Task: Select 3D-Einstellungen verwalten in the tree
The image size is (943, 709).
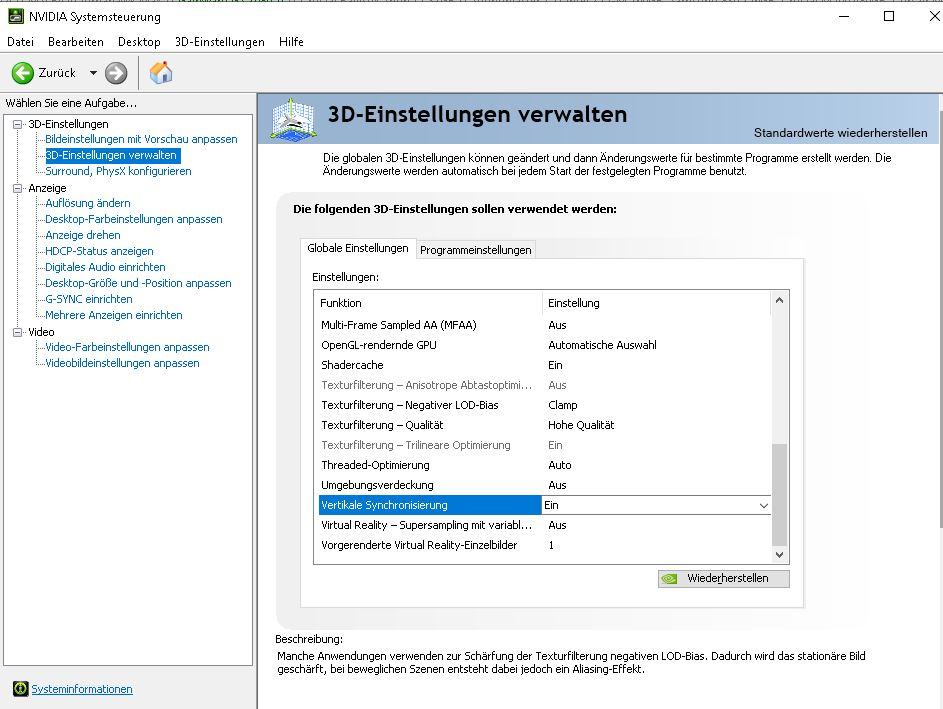Action: [x=111, y=155]
